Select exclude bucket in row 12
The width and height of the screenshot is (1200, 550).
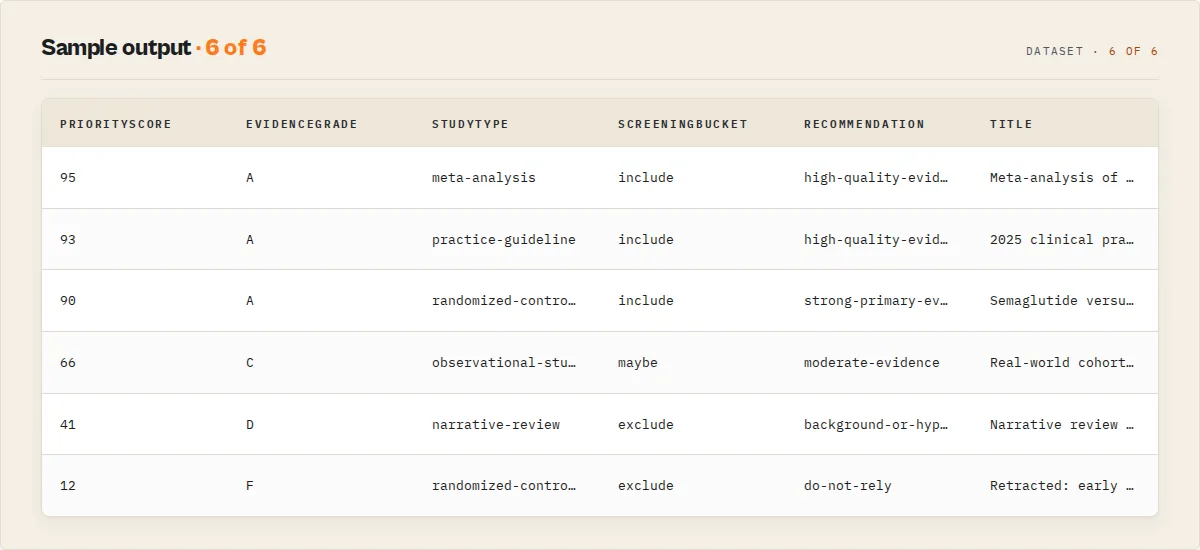646,486
